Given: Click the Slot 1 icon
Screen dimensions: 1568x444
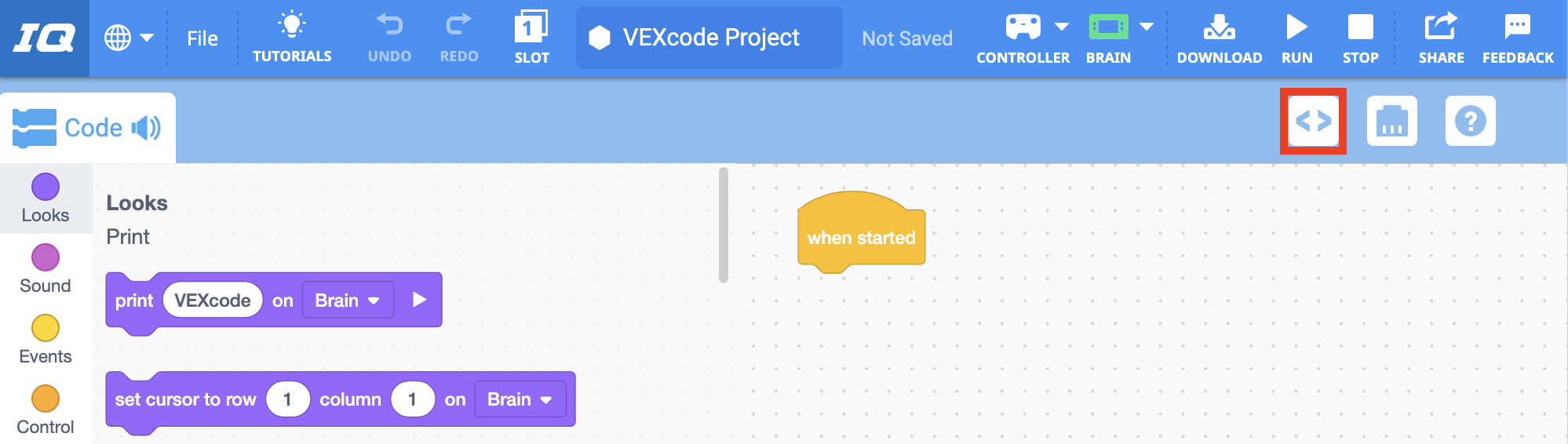Looking at the screenshot, I should 531,28.
